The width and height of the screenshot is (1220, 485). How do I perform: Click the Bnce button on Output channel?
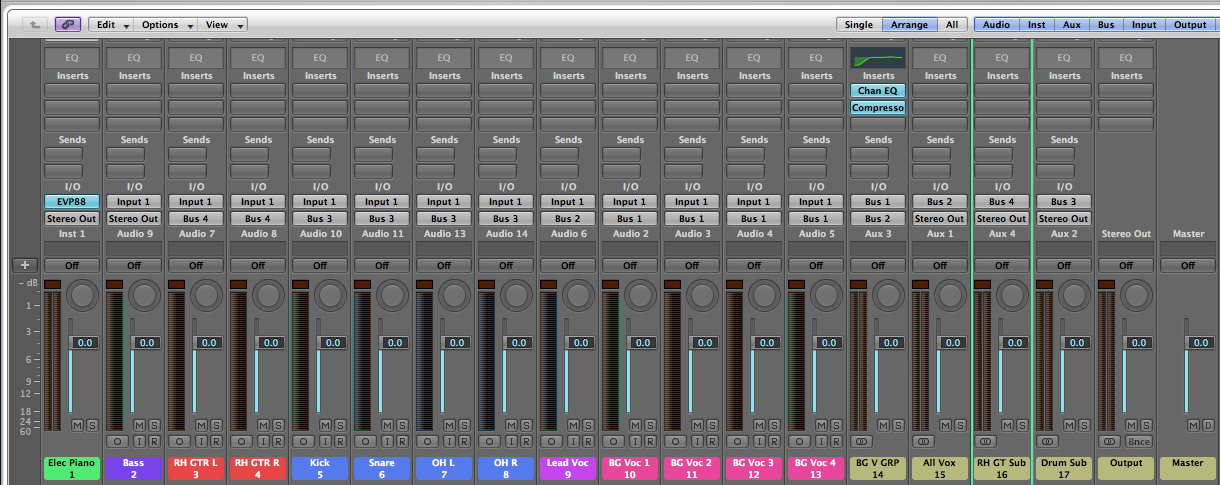pyautogui.click(x=1139, y=441)
